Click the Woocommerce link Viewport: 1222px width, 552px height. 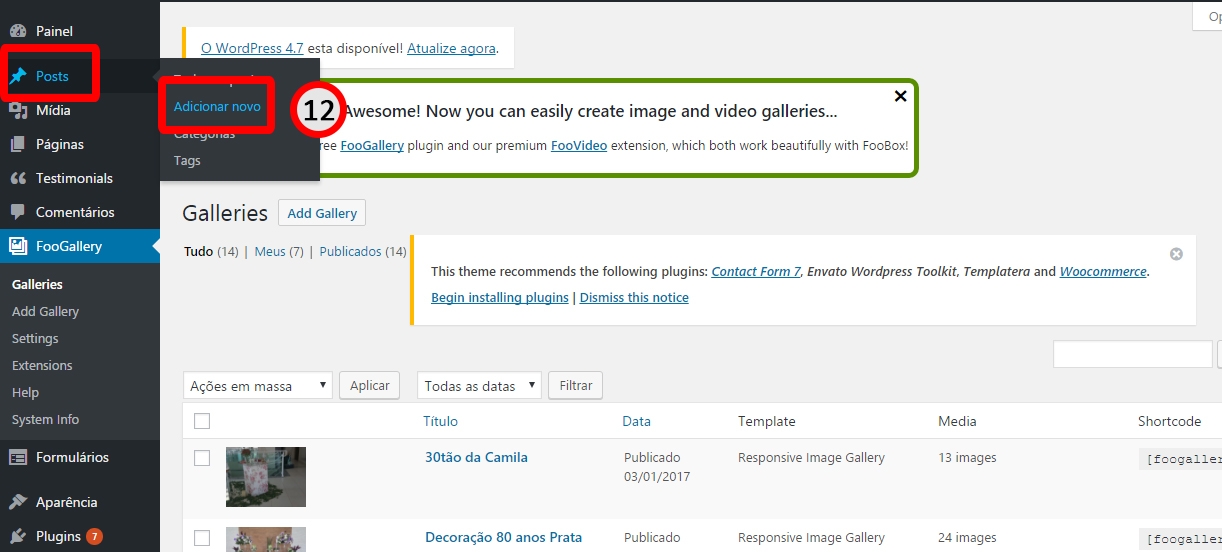1103,271
